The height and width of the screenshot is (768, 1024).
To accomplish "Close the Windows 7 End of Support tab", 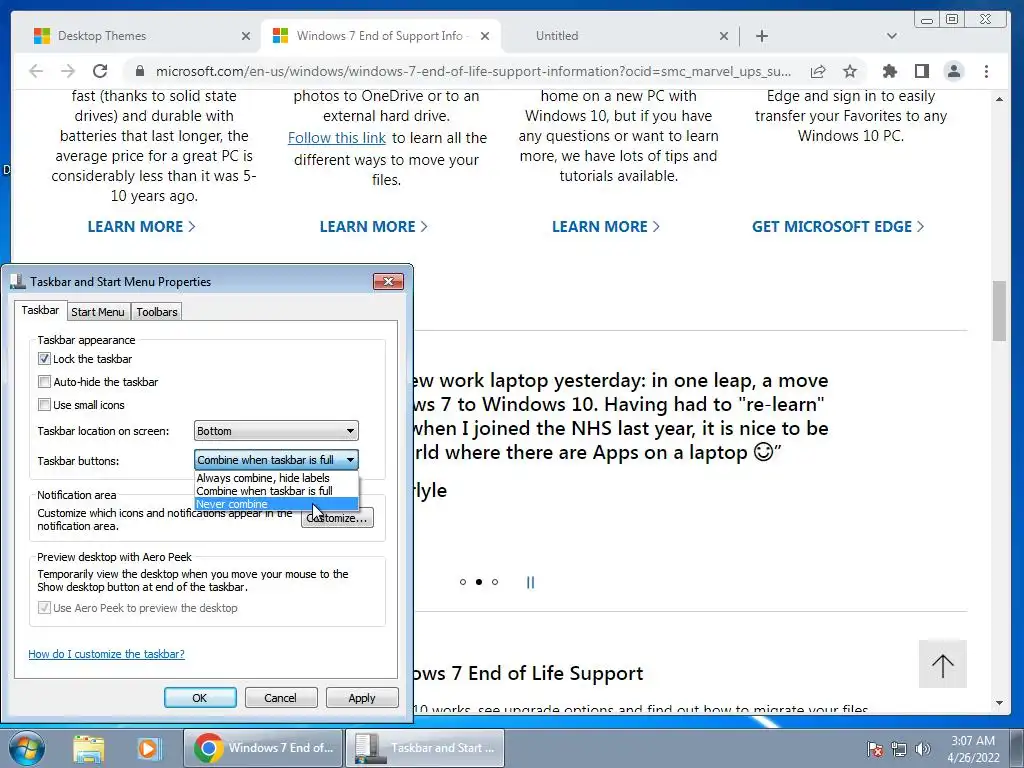I will (x=485, y=36).
